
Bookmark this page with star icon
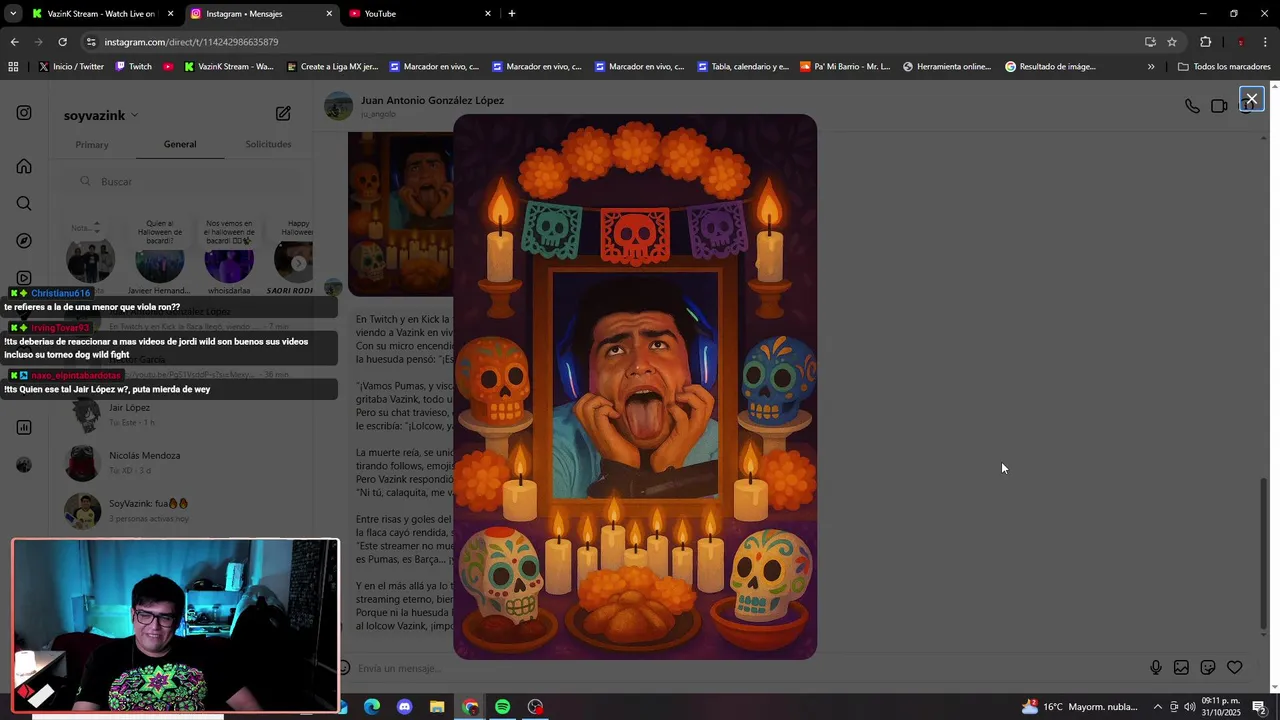click(1172, 42)
